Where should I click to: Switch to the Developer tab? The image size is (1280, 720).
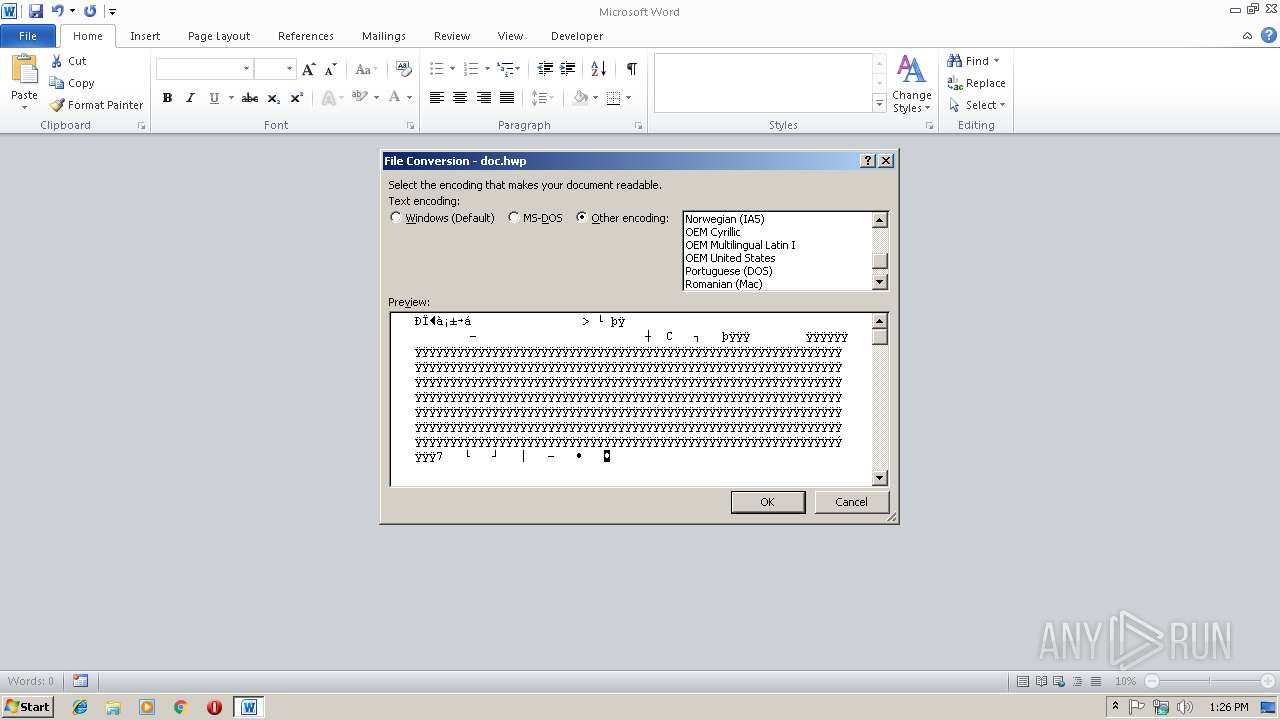click(x=577, y=36)
